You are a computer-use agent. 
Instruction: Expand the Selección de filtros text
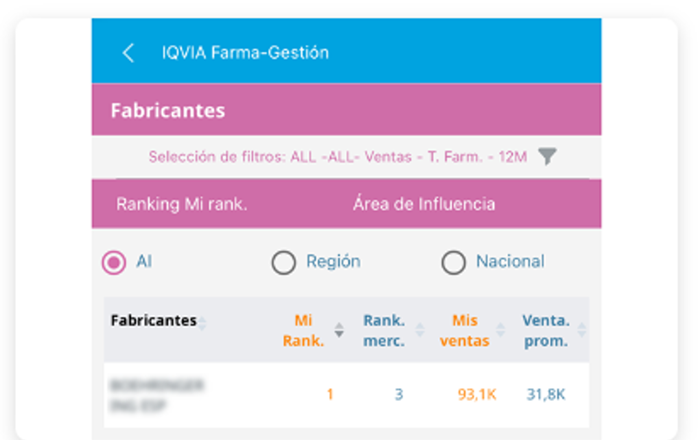[338, 157]
